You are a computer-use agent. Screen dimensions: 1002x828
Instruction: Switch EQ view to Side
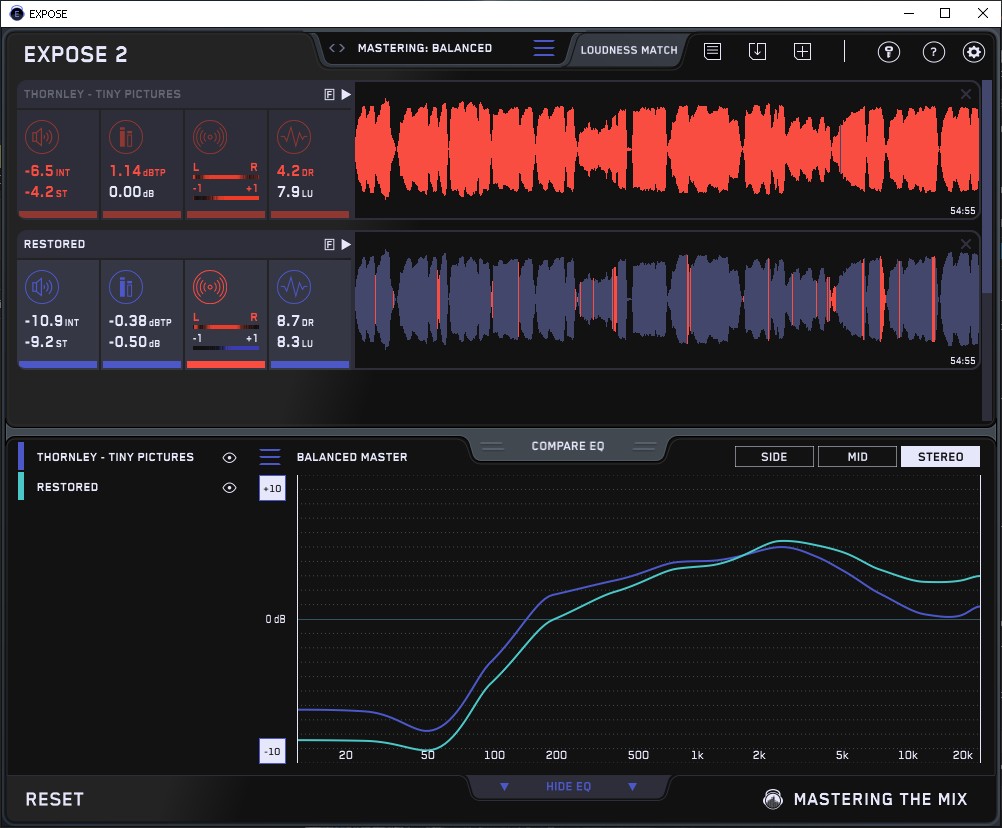774,457
